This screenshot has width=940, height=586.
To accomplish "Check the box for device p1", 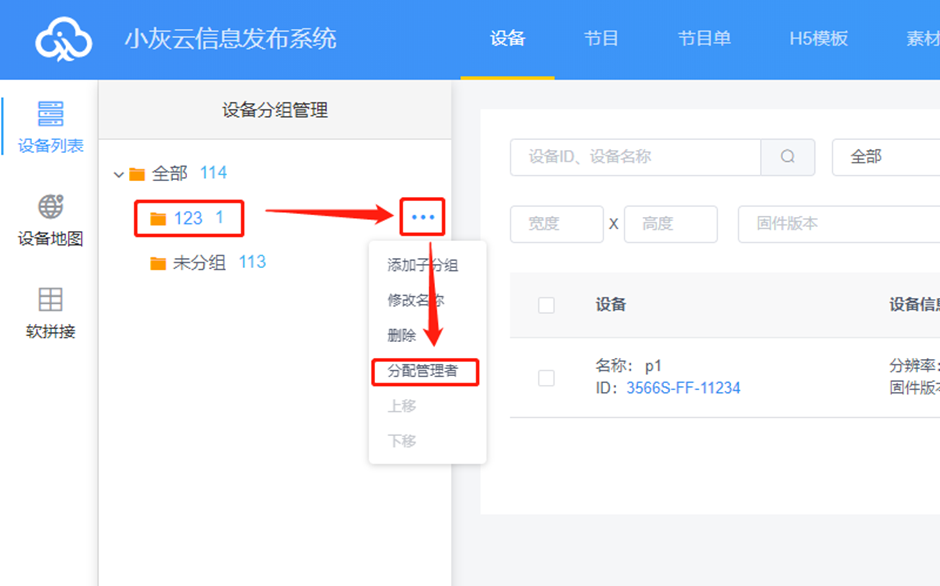I will pos(546,377).
